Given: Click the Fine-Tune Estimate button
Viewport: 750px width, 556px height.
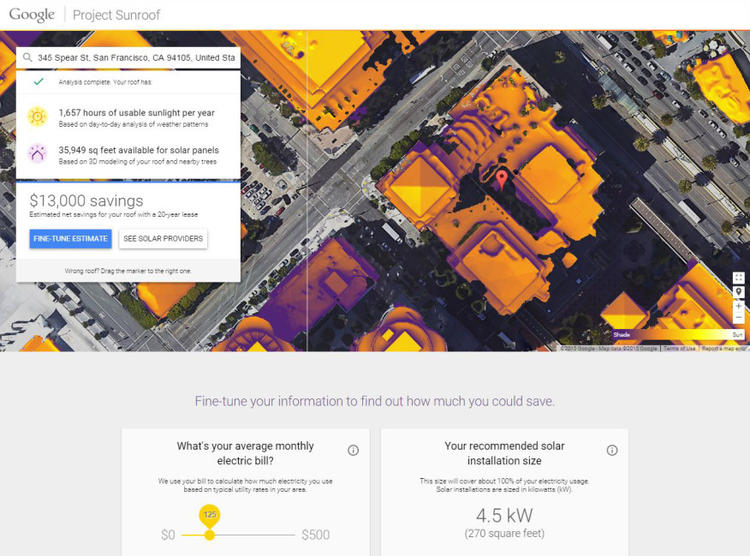Looking at the screenshot, I should tap(70, 239).
